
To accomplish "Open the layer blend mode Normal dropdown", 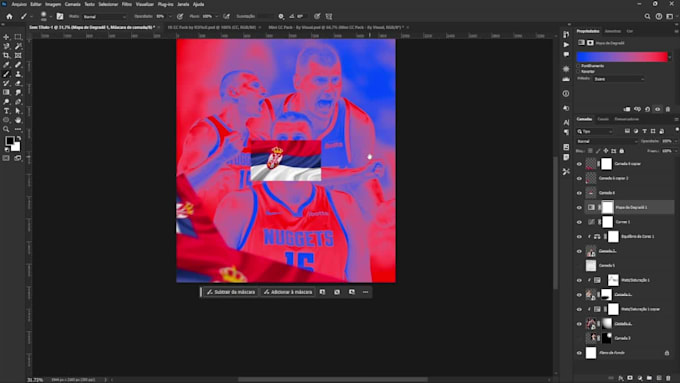I will click(607, 141).
